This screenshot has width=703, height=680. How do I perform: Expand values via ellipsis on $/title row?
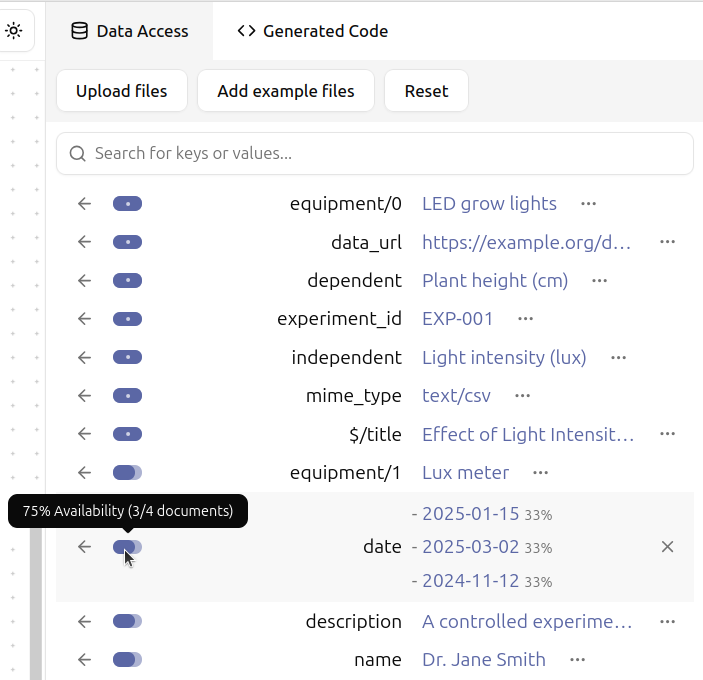[667, 434]
